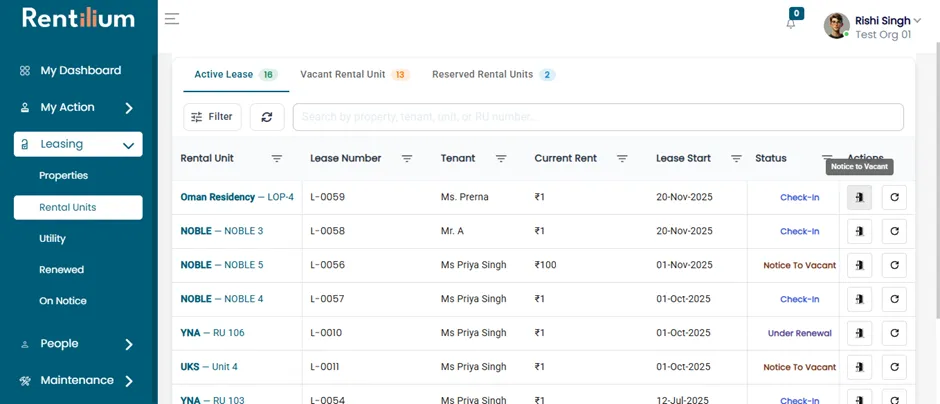This screenshot has height=404, width=940.
Task: Click Notice to Vacant icon for L-0058
Action: pyautogui.click(x=860, y=231)
